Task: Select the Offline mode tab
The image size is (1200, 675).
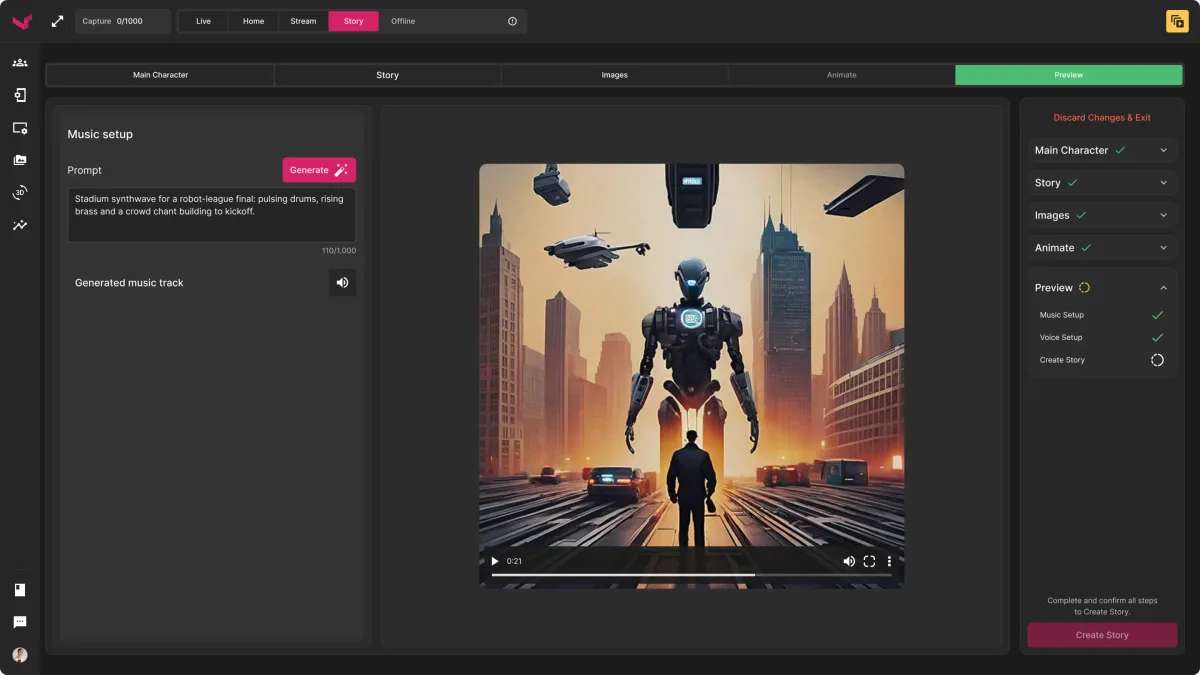Action: pyautogui.click(x=403, y=21)
